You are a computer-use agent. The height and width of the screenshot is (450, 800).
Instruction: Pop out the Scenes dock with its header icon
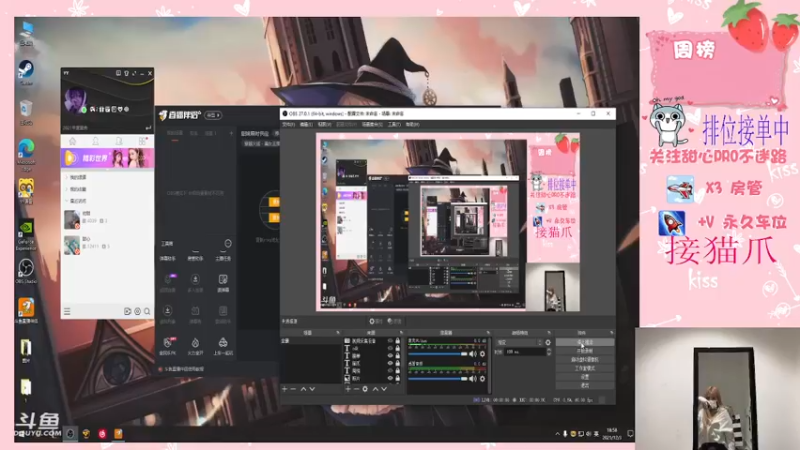pos(338,333)
